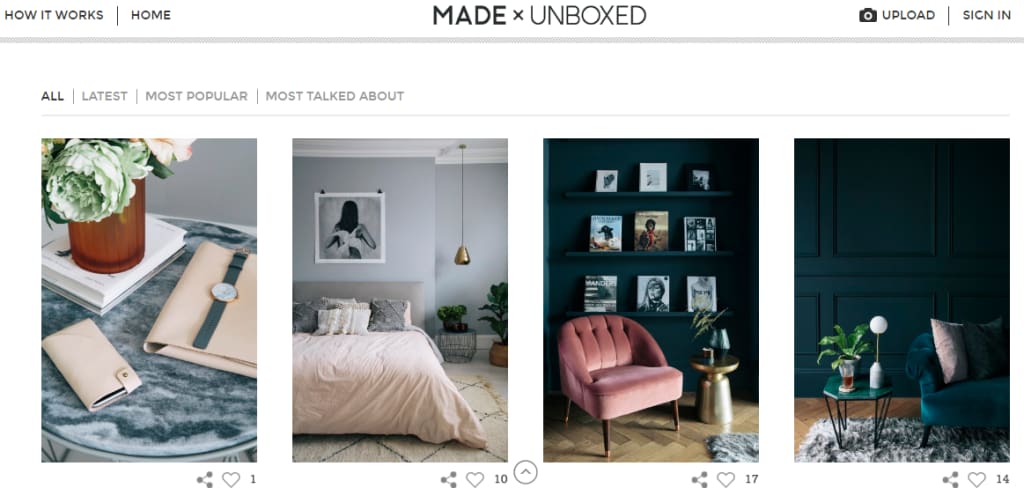The height and width of the screenshot is (503, 1024).
Task: Show Most Talked About posts
Action: tap(335, 96)
